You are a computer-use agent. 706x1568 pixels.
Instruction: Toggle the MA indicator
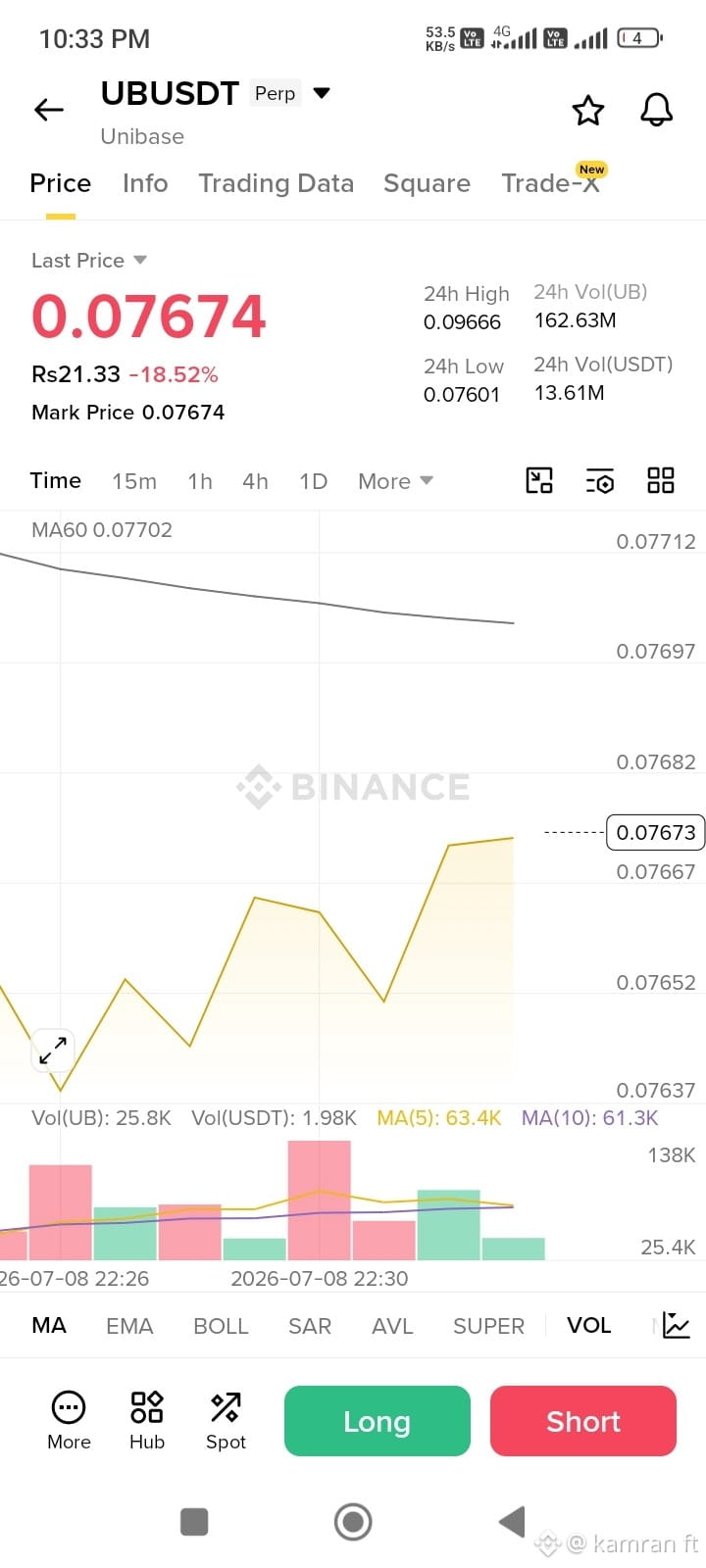click(x=49, y=1325)
